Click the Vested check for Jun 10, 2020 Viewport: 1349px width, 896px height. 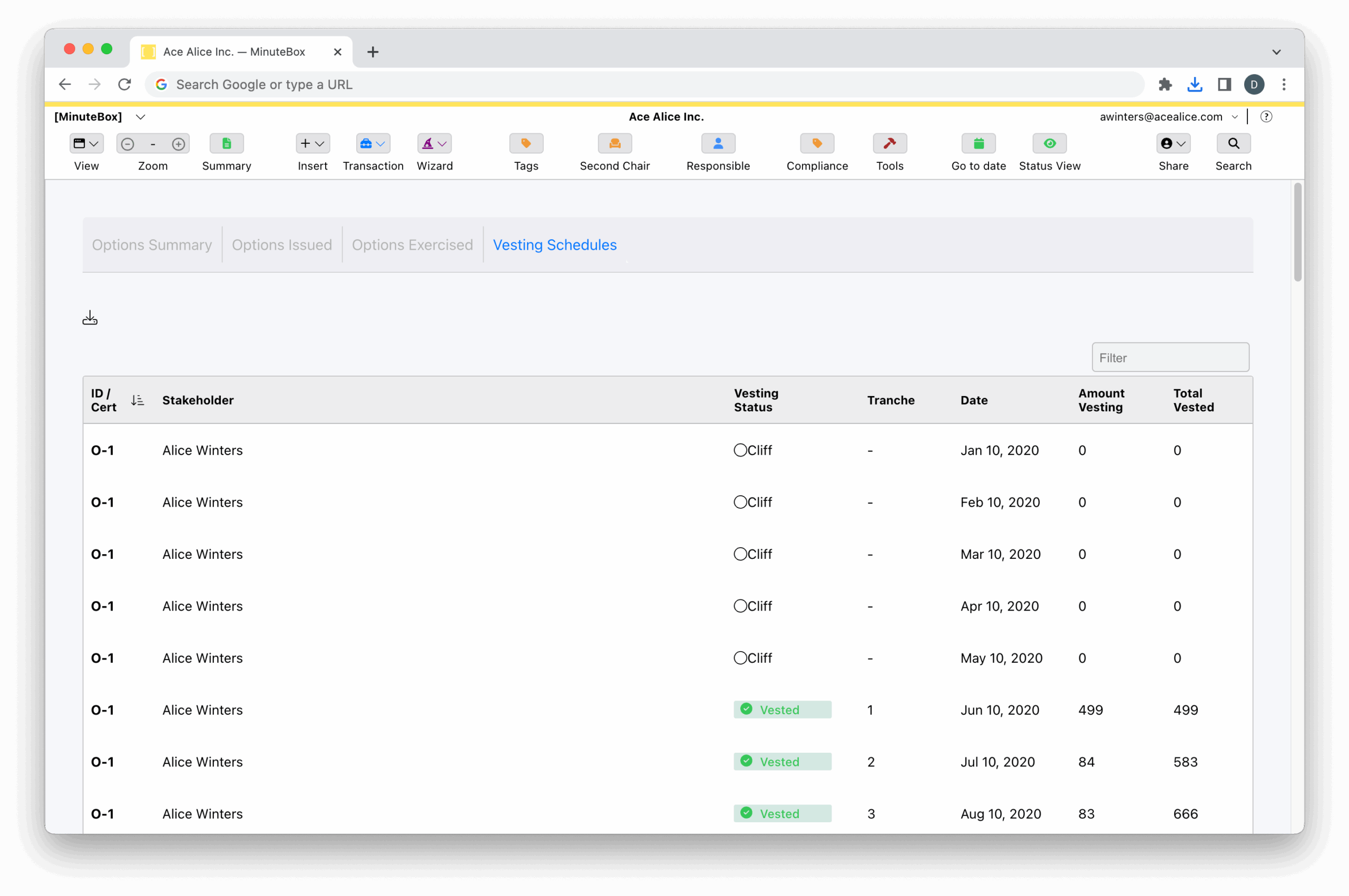point(747,709)
